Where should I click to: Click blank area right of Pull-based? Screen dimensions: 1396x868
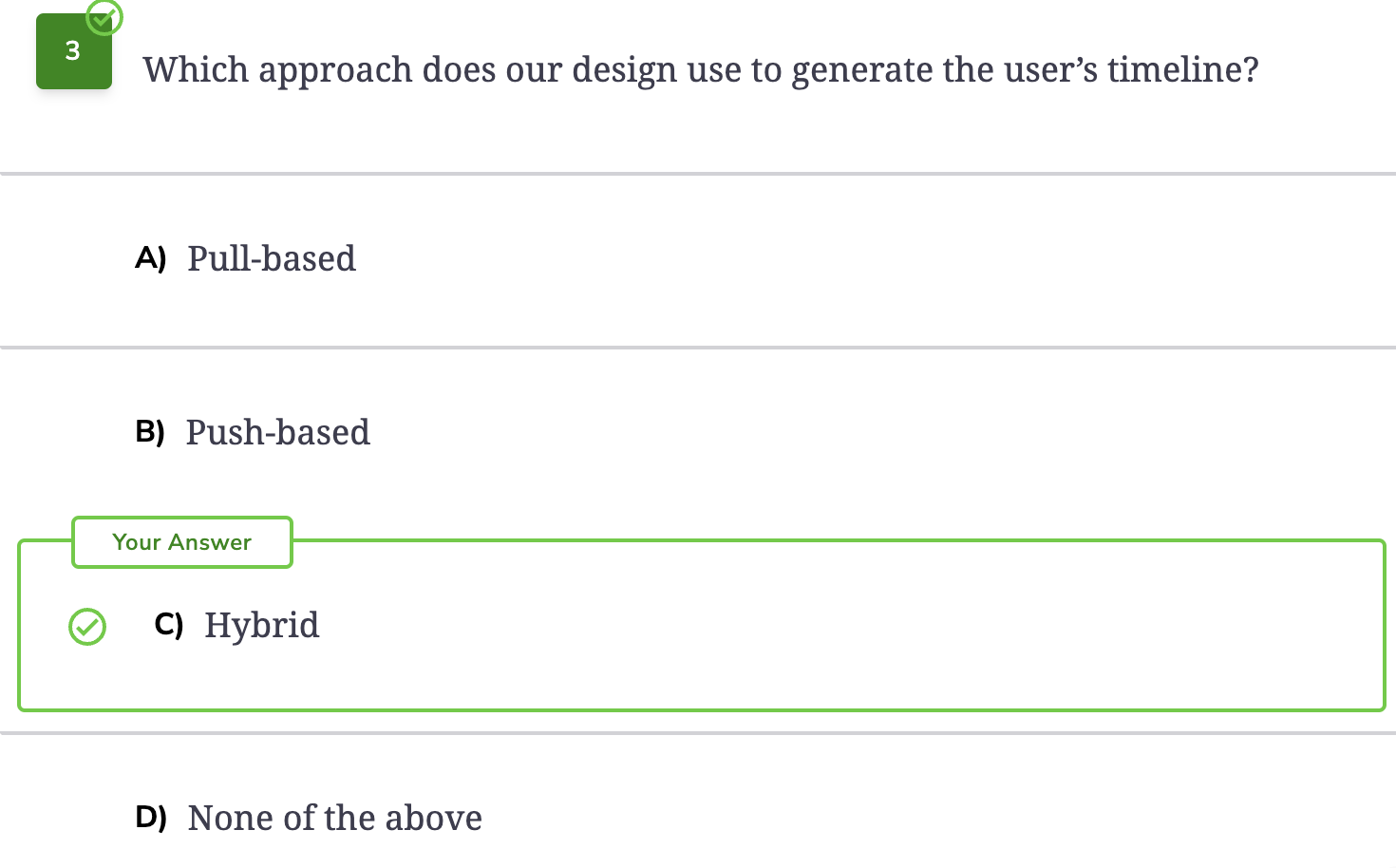[x=855, y=258]
